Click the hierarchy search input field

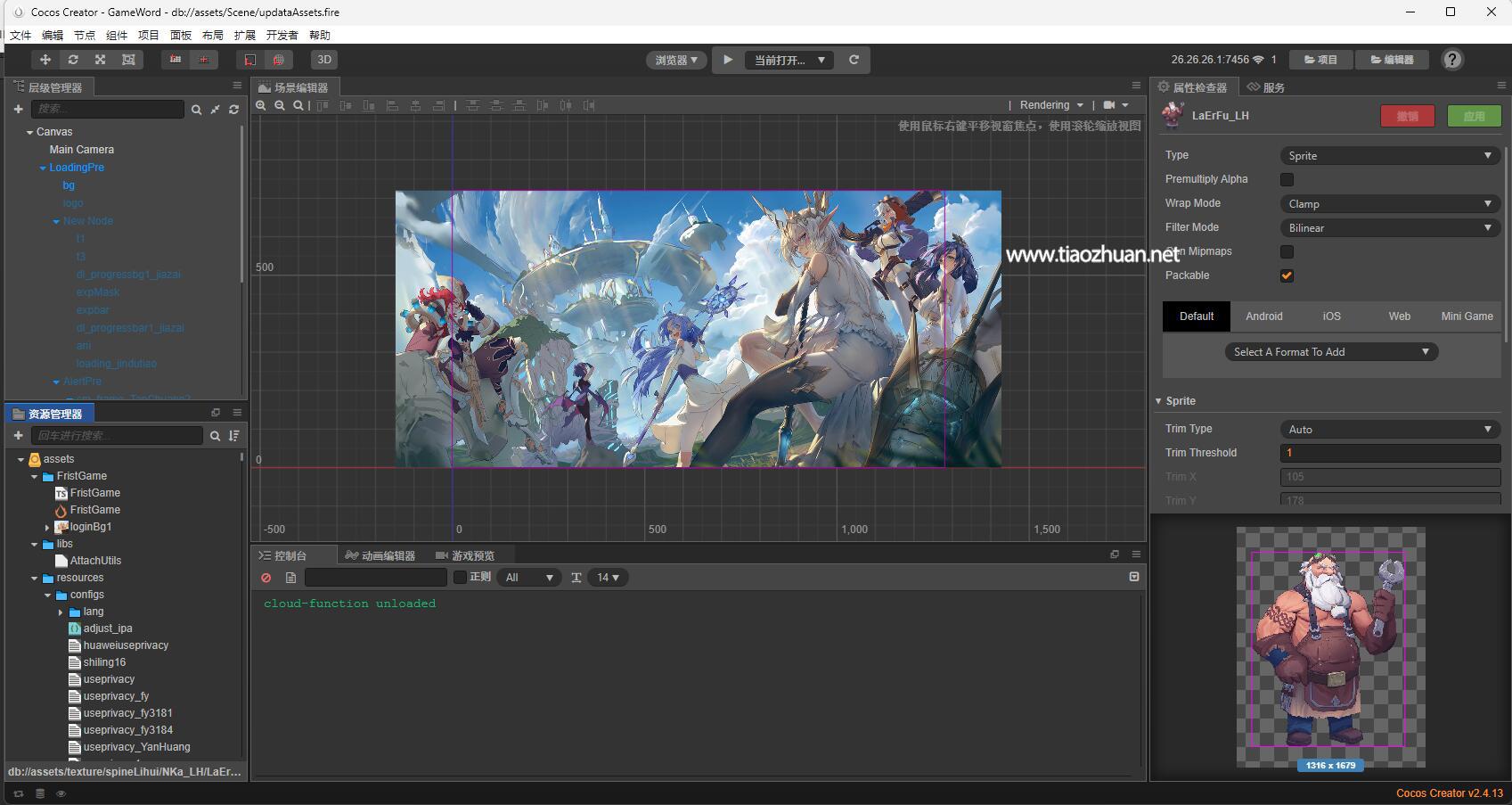coord(108,109)
